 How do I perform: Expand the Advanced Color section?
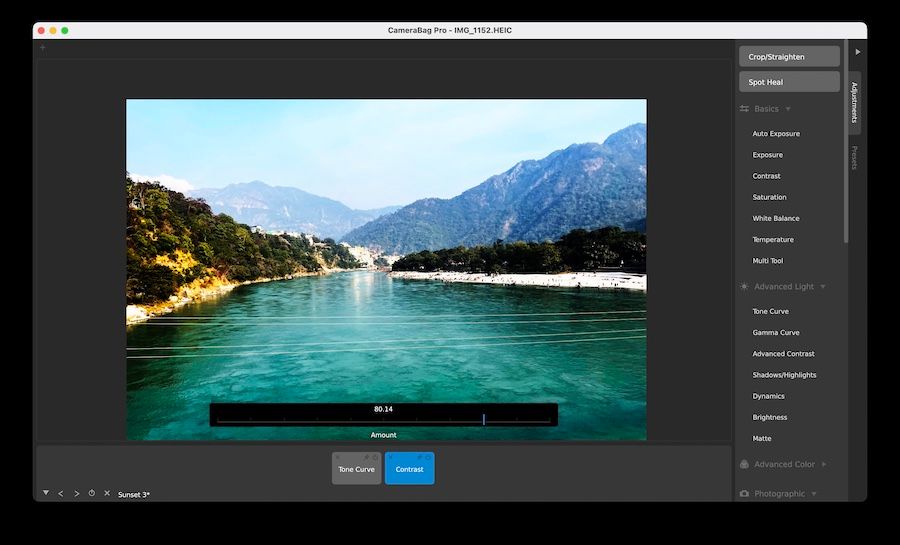pos(823,464)
